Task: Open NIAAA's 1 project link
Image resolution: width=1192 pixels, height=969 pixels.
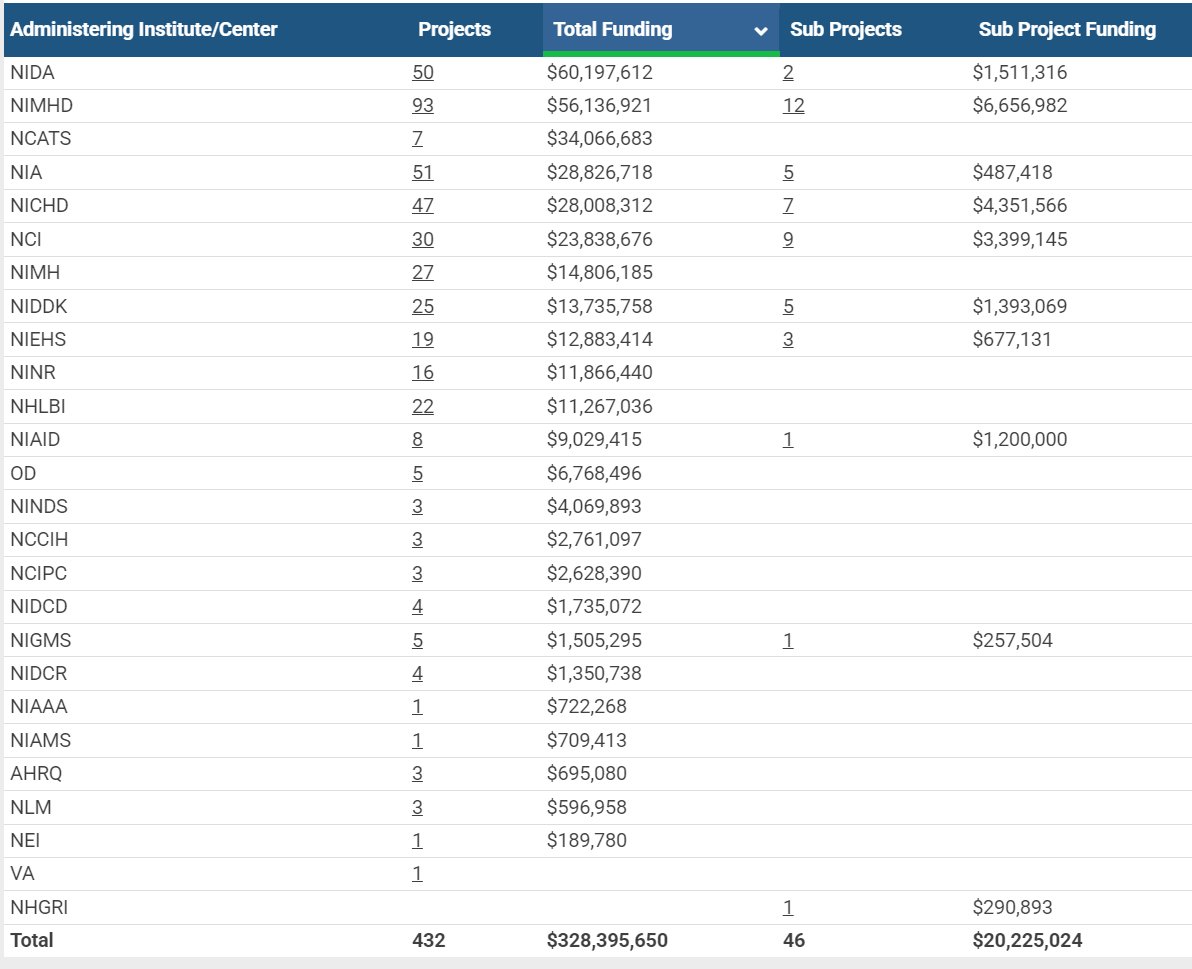Action: click(x=417, y=707)
